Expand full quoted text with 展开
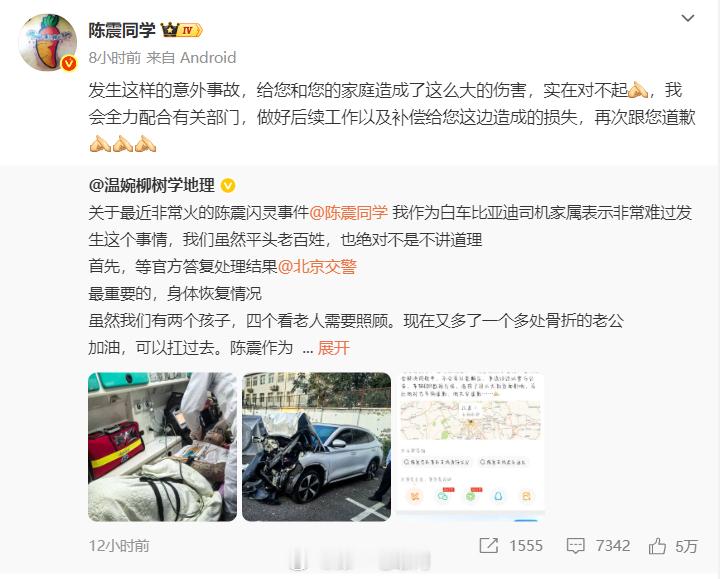The width and height of the screenshot is (720, 579). [x=333, y=348]
